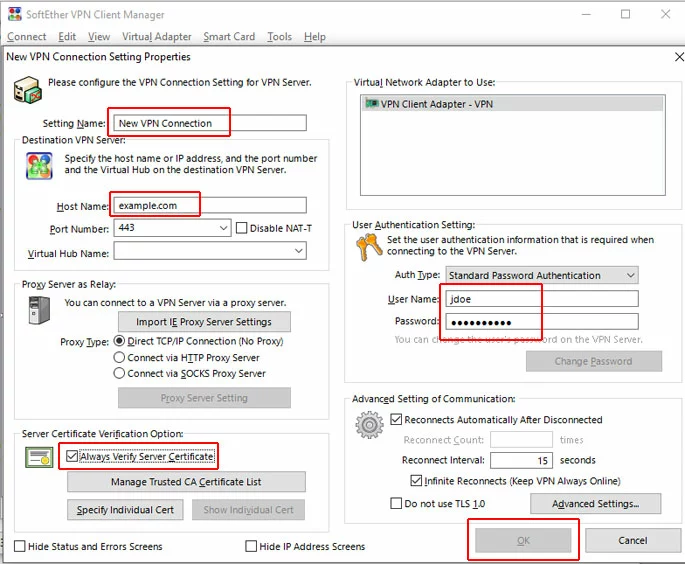
Task: Click the VPN connection setting icon at top-left
Action: 26,91
